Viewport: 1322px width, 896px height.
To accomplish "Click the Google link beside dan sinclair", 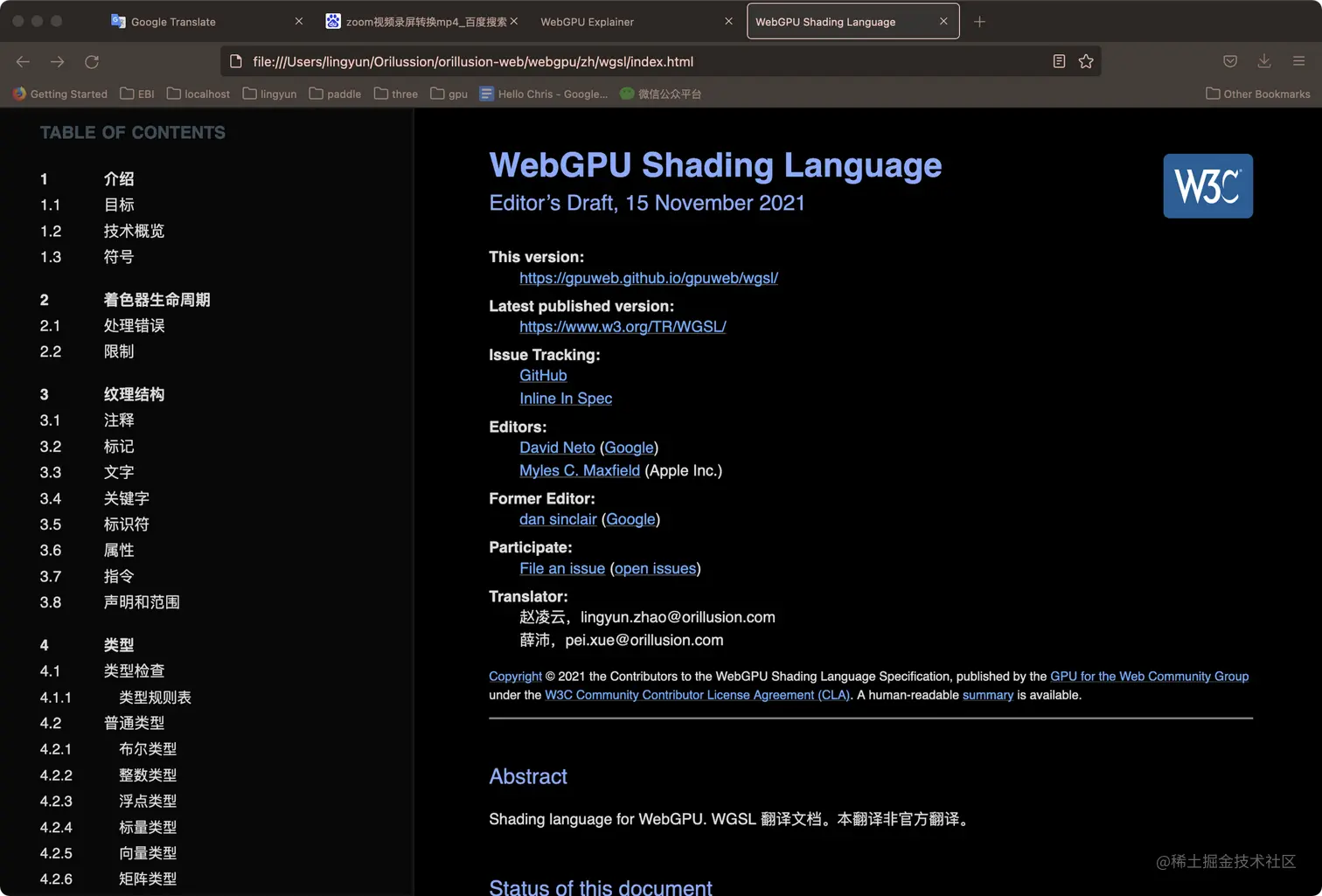I will pos(630,519).
